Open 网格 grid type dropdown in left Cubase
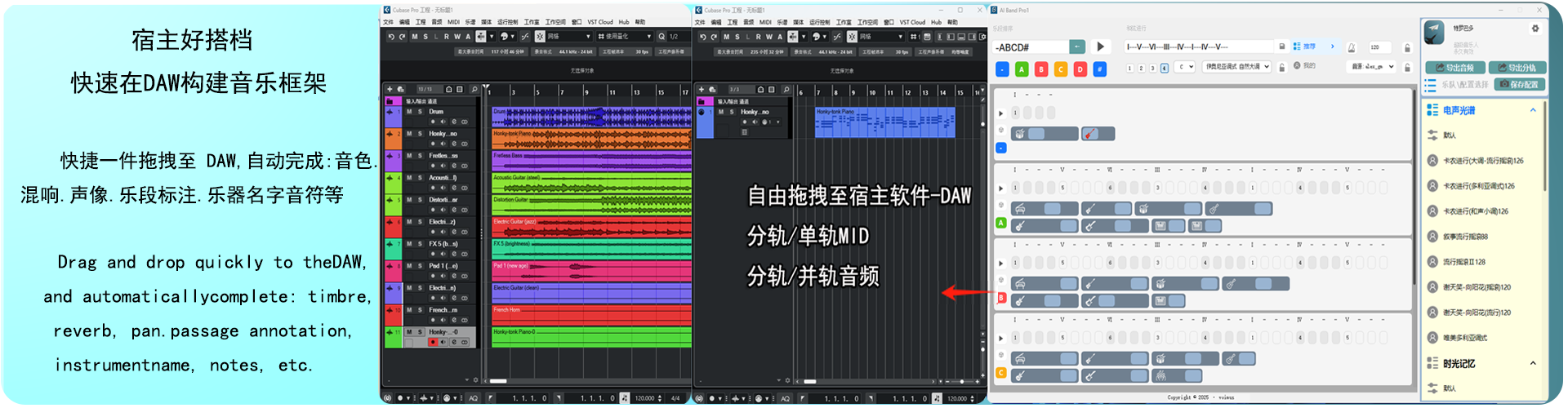The height and width of the screenshot is (408, 1568). tap(568, 37)
